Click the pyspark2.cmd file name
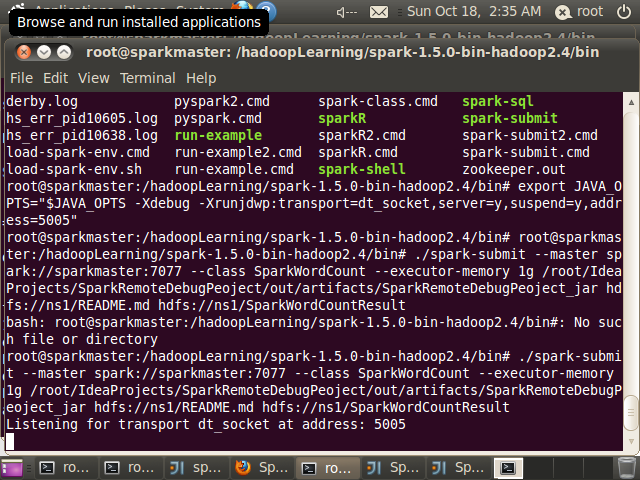The width and height of the screenshot is (640, 480). [x=222, y=101]
